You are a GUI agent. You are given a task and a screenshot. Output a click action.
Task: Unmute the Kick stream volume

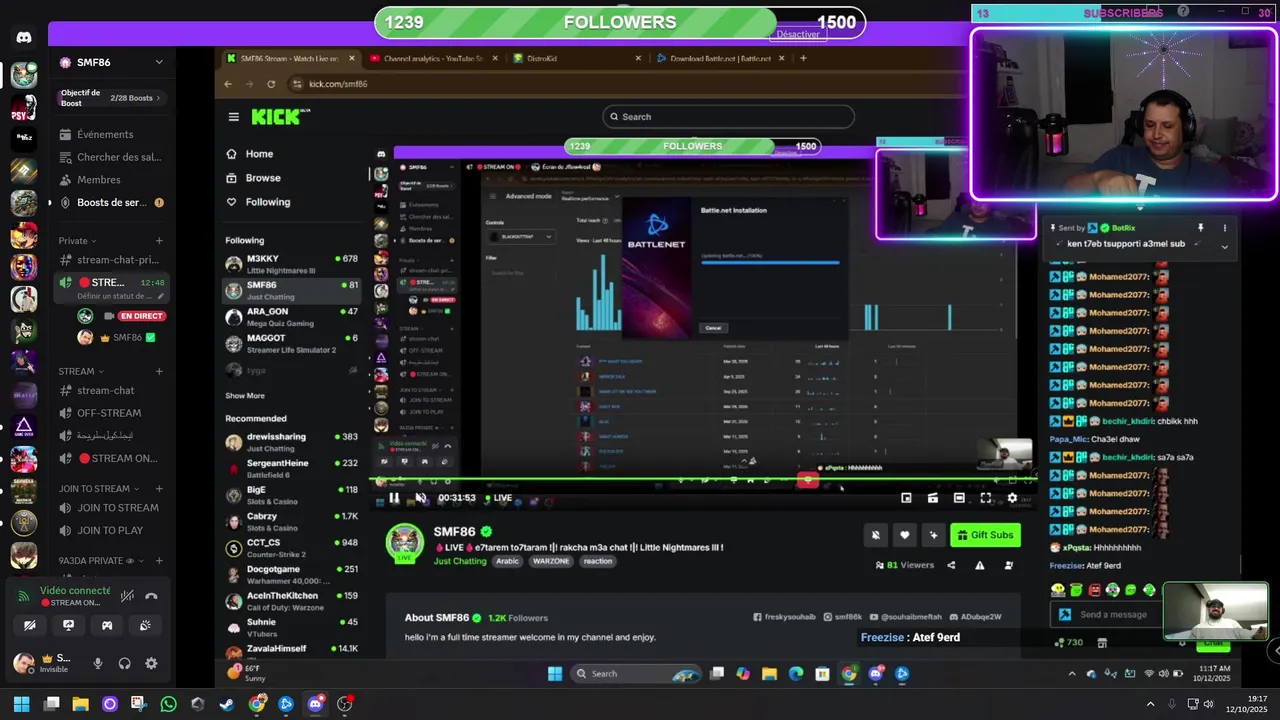[x=420, y=497]
